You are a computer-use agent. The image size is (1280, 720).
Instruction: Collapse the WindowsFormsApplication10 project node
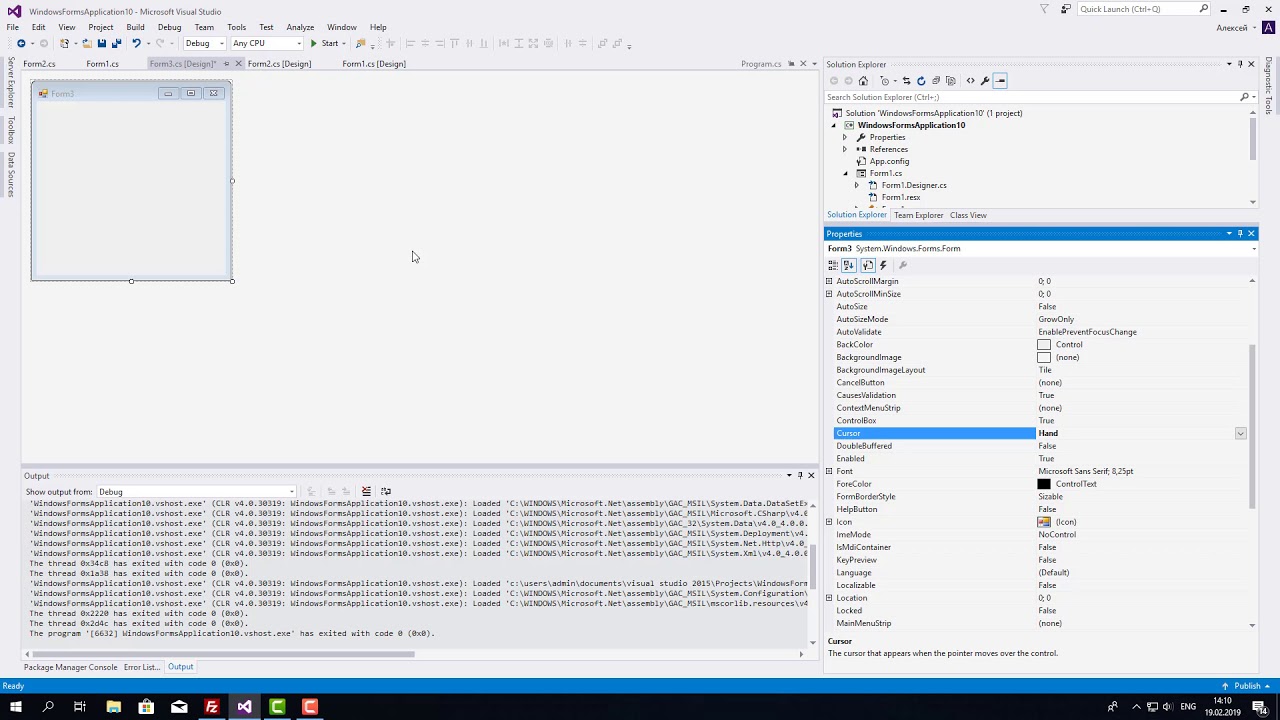click(834, 125)
